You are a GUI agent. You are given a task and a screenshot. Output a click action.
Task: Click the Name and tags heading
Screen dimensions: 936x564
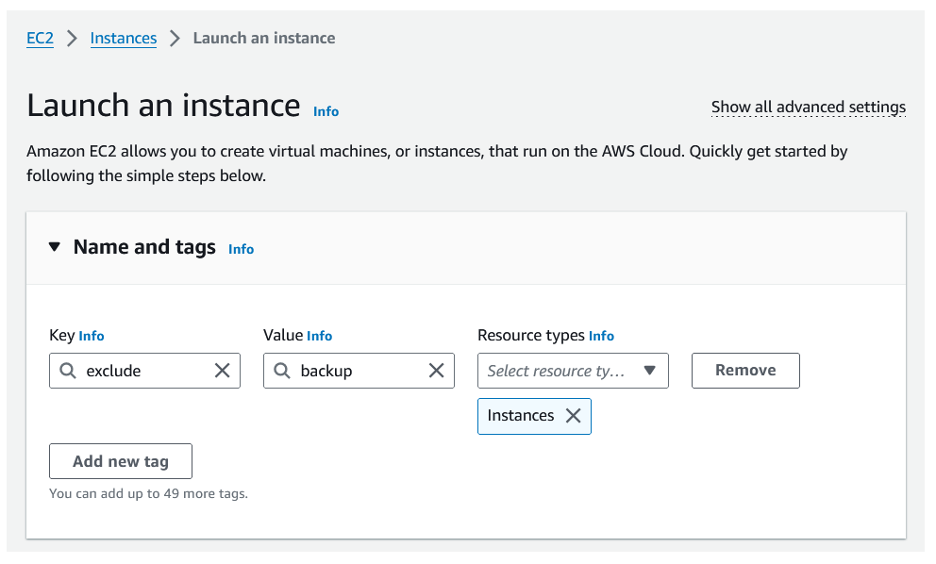144,247
